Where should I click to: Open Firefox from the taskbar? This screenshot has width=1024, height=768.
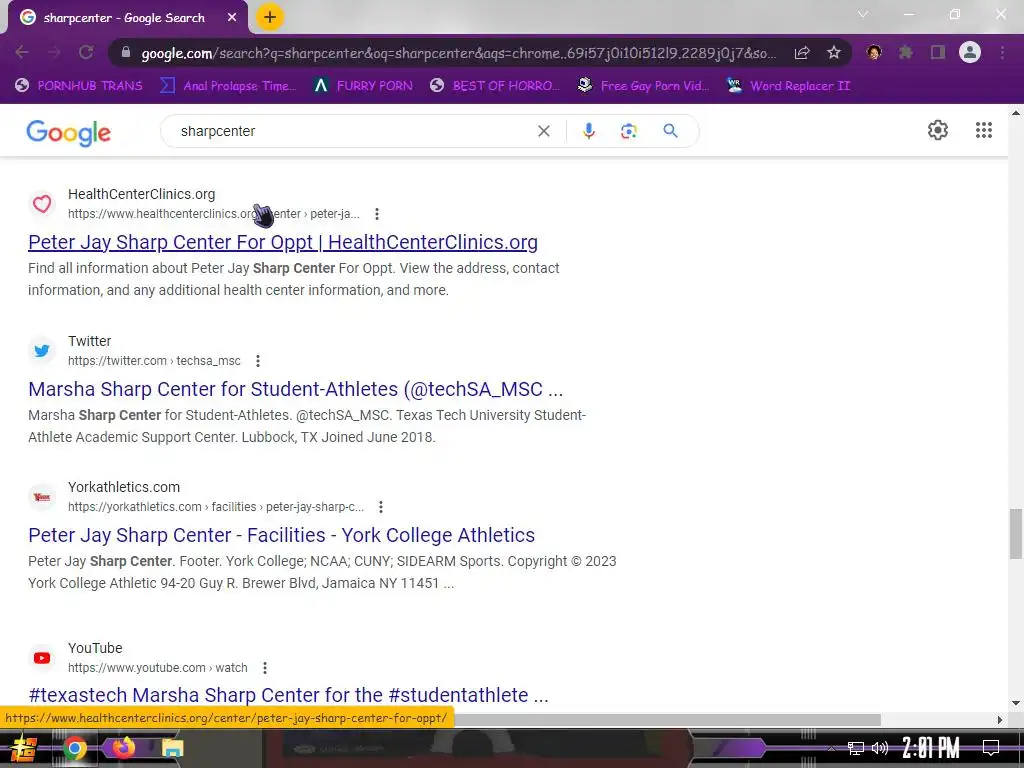(x=123, y=746)
